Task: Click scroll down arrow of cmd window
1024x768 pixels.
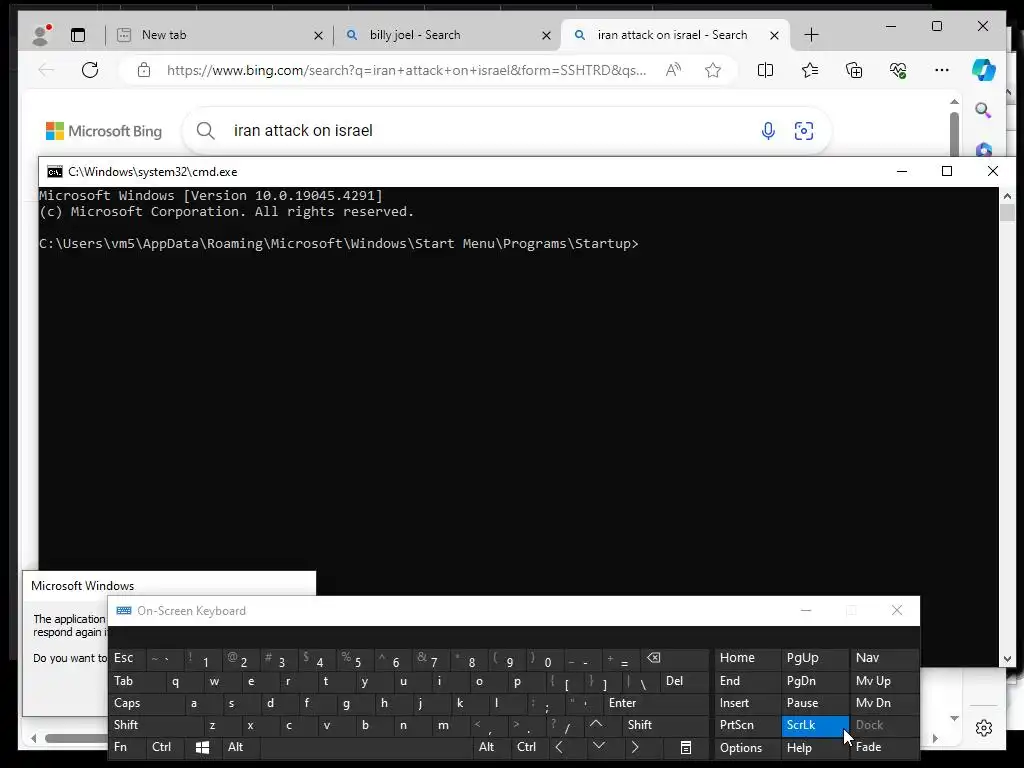Action: pyautogui.click(x=1007, y=659)
